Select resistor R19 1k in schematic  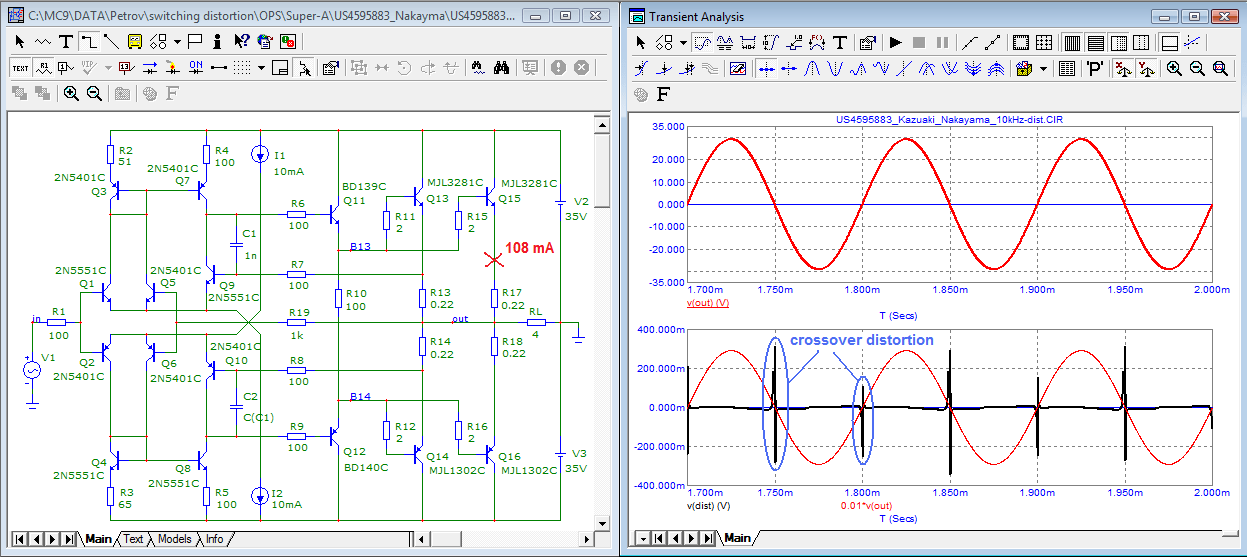pos(298,322)
